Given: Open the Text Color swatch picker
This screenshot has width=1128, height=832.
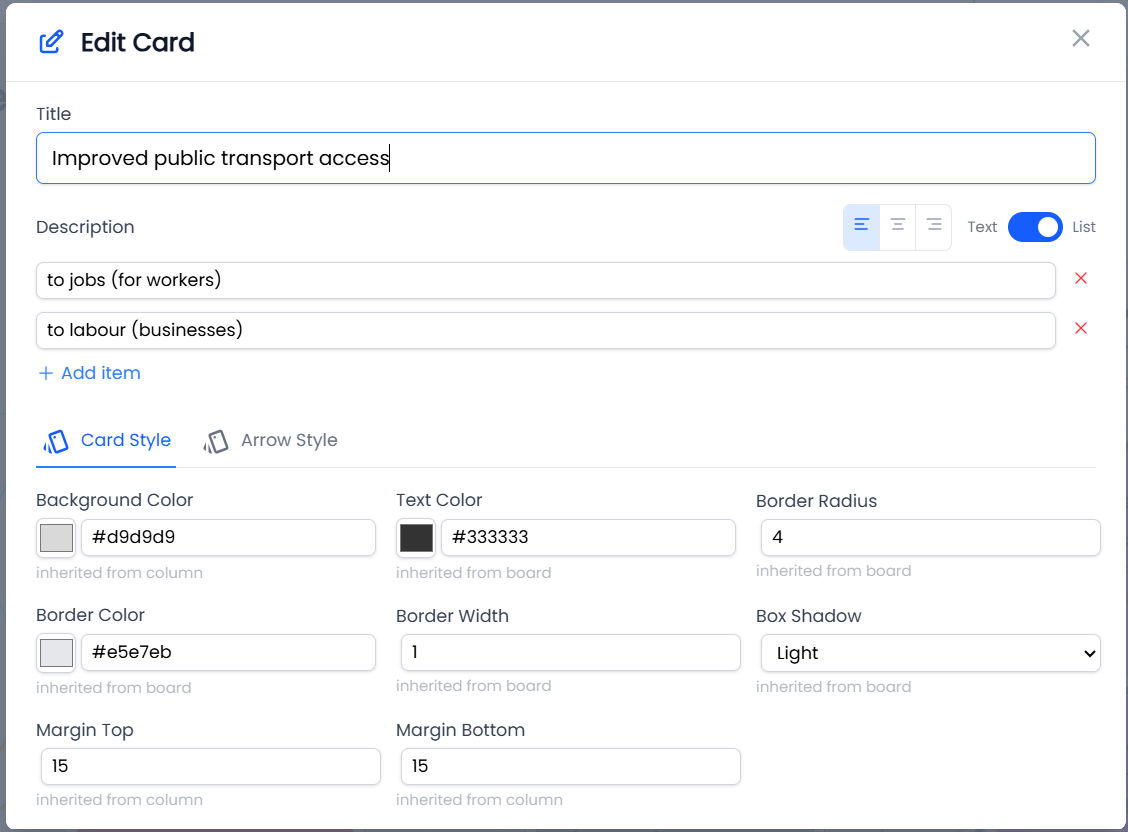Looking at the screenshot, I should pos(416,538).
